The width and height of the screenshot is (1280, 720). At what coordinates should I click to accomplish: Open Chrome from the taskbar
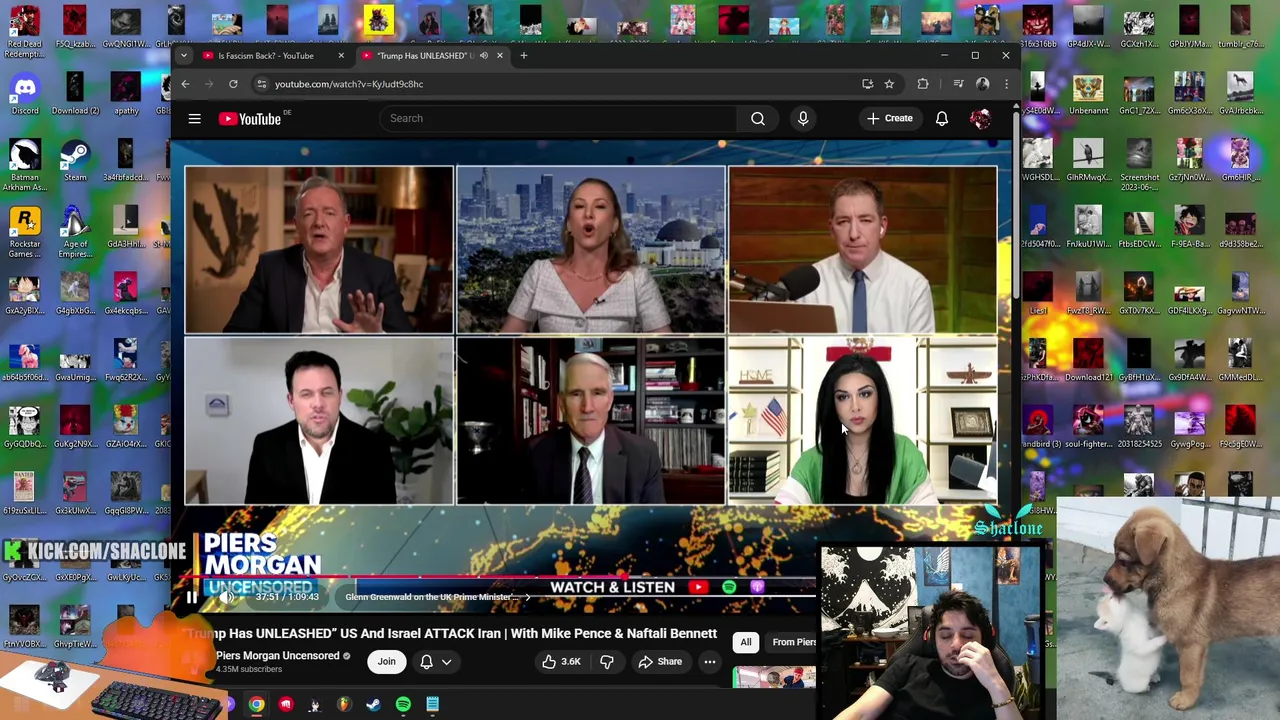pyautogui.click(x=257, y=705)
